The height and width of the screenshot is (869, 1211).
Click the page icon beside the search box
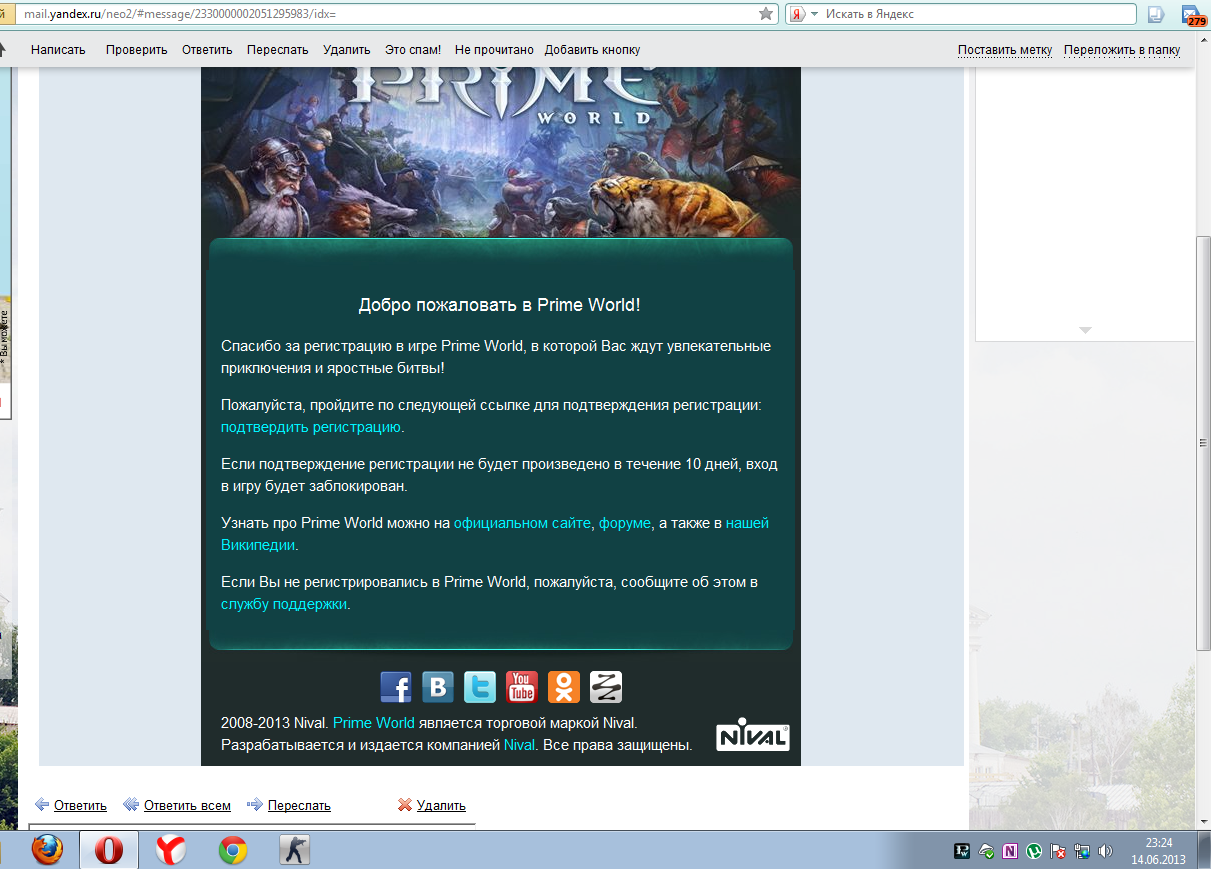pyautogui.click(x=1156, y=14)
